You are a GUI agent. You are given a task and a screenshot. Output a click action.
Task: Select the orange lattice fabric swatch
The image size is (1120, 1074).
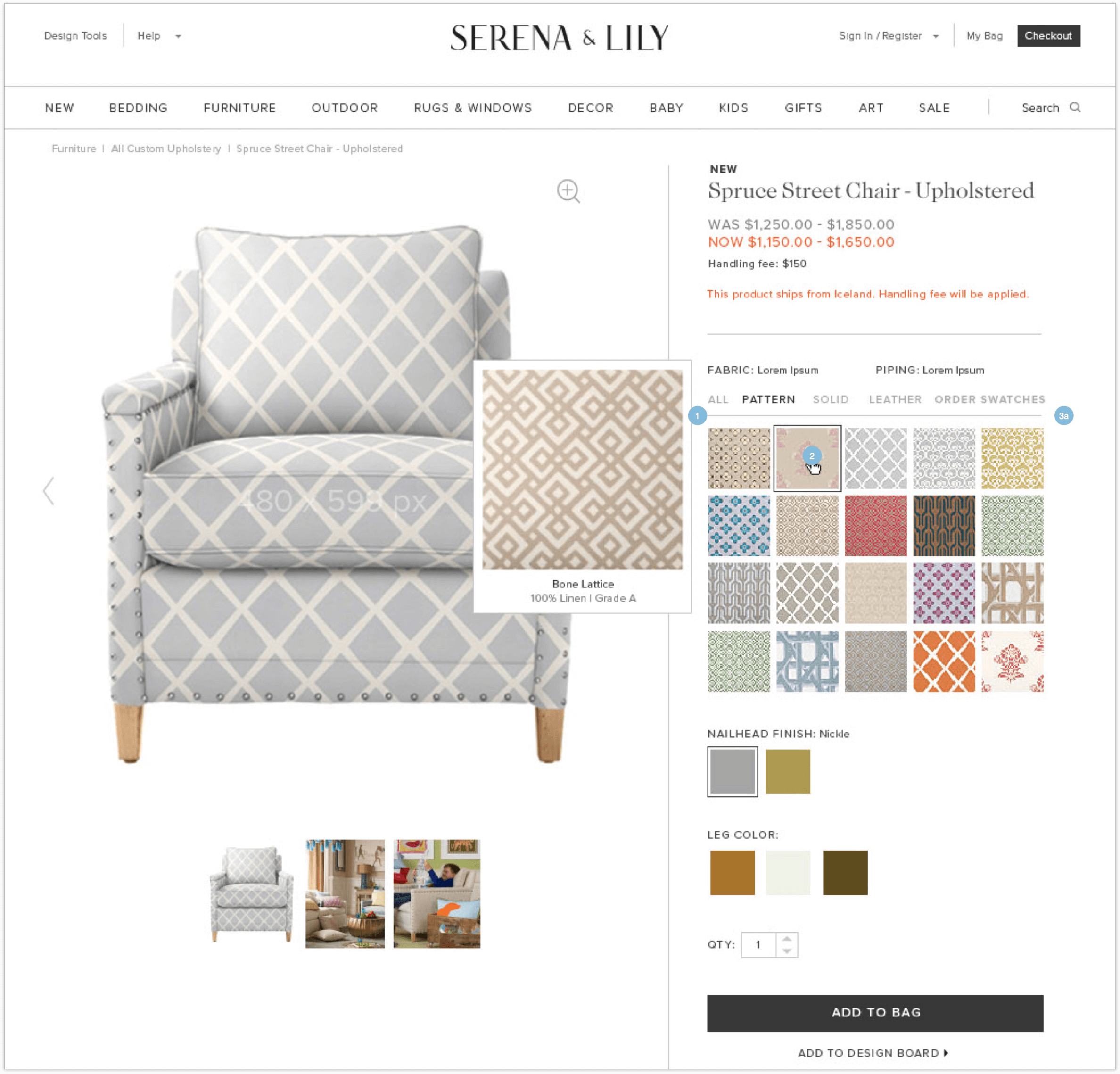[x=943, y=661]
